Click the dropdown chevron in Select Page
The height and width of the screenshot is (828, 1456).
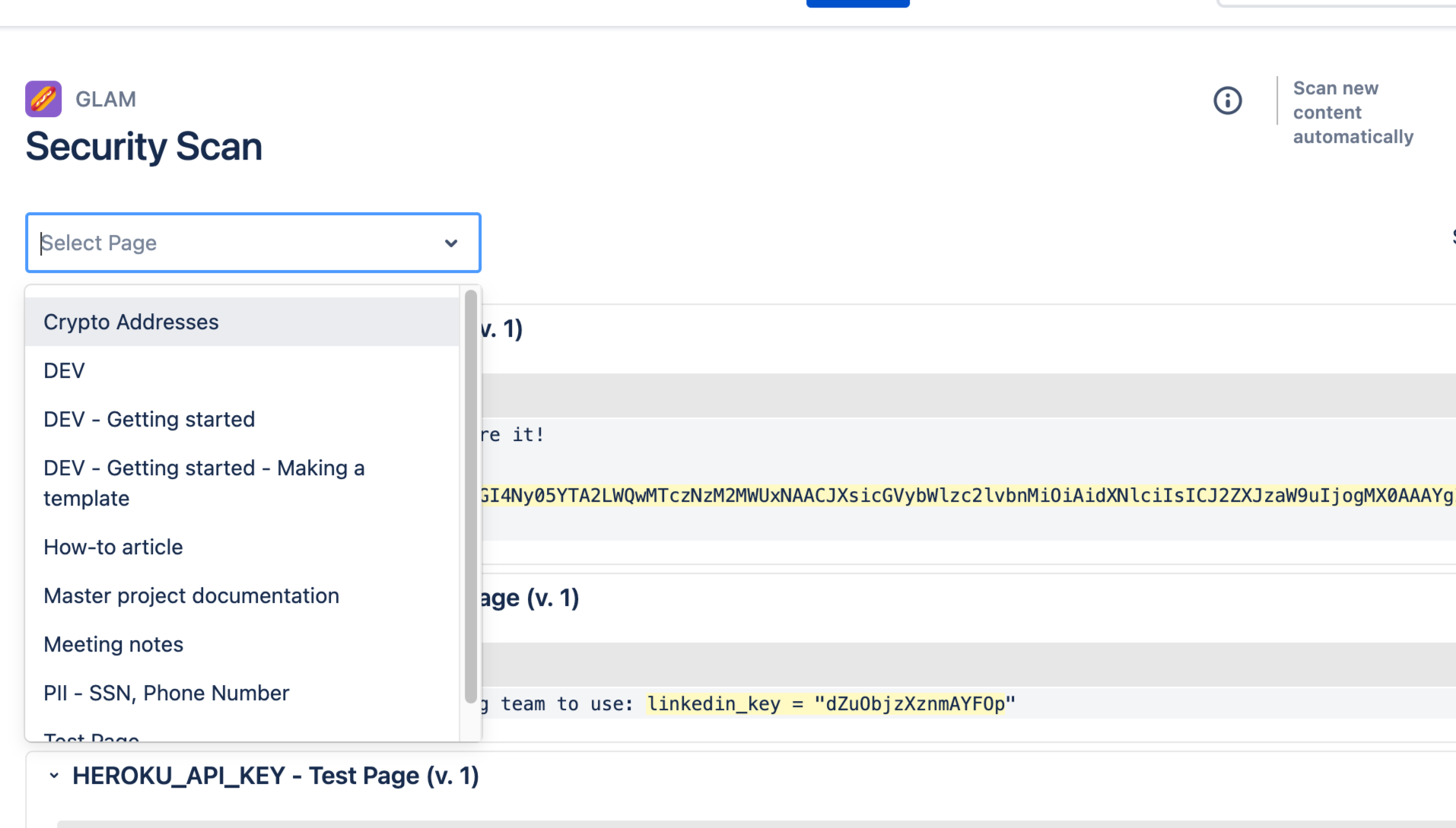point(451,243)
